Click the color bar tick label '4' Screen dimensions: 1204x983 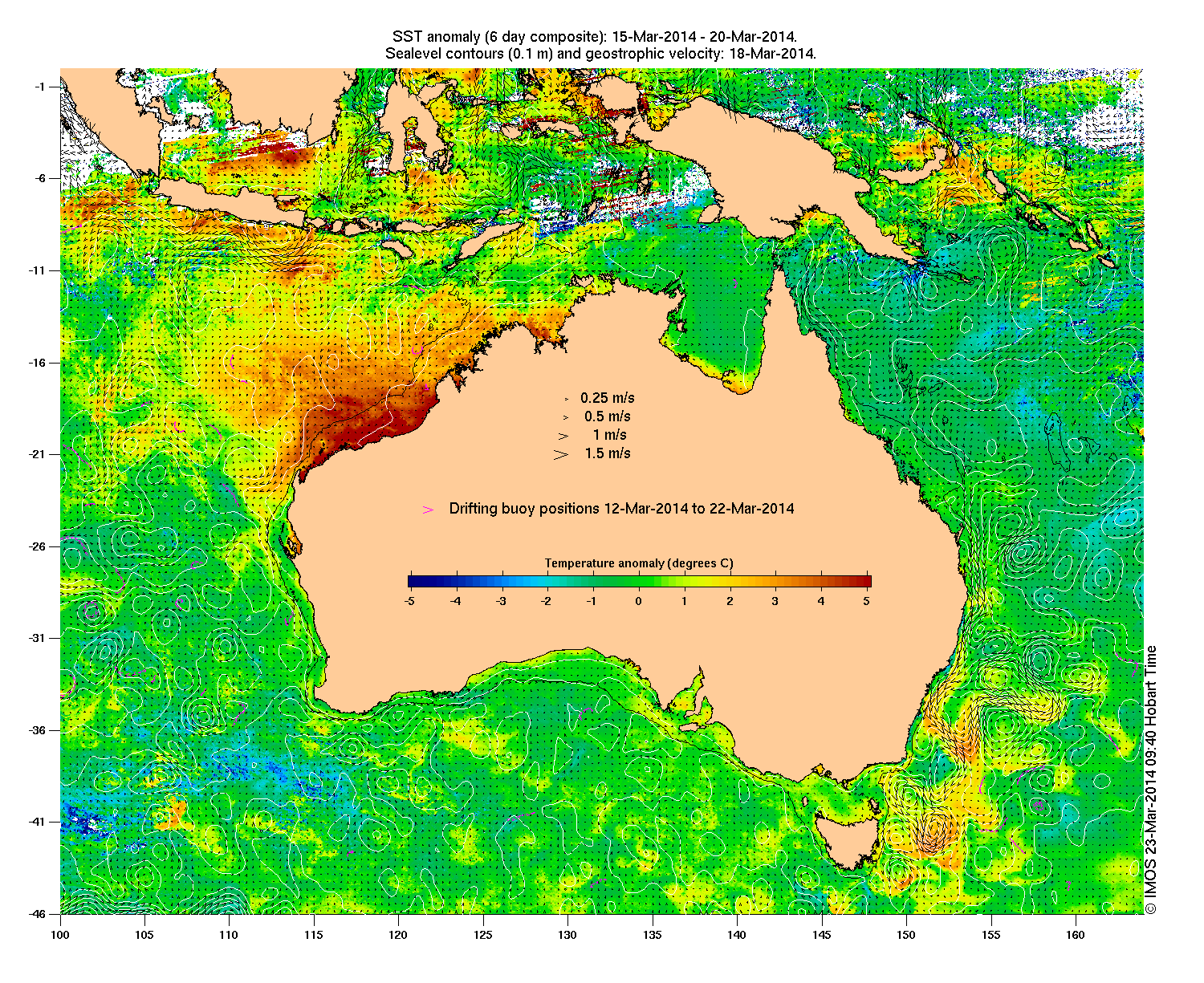821,600
